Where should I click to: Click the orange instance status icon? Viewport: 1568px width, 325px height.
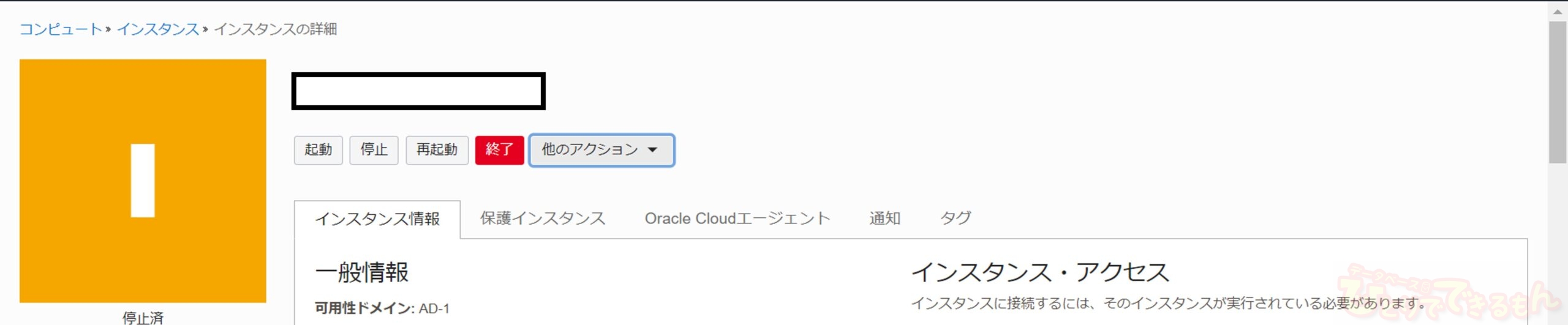click(143, 181)
